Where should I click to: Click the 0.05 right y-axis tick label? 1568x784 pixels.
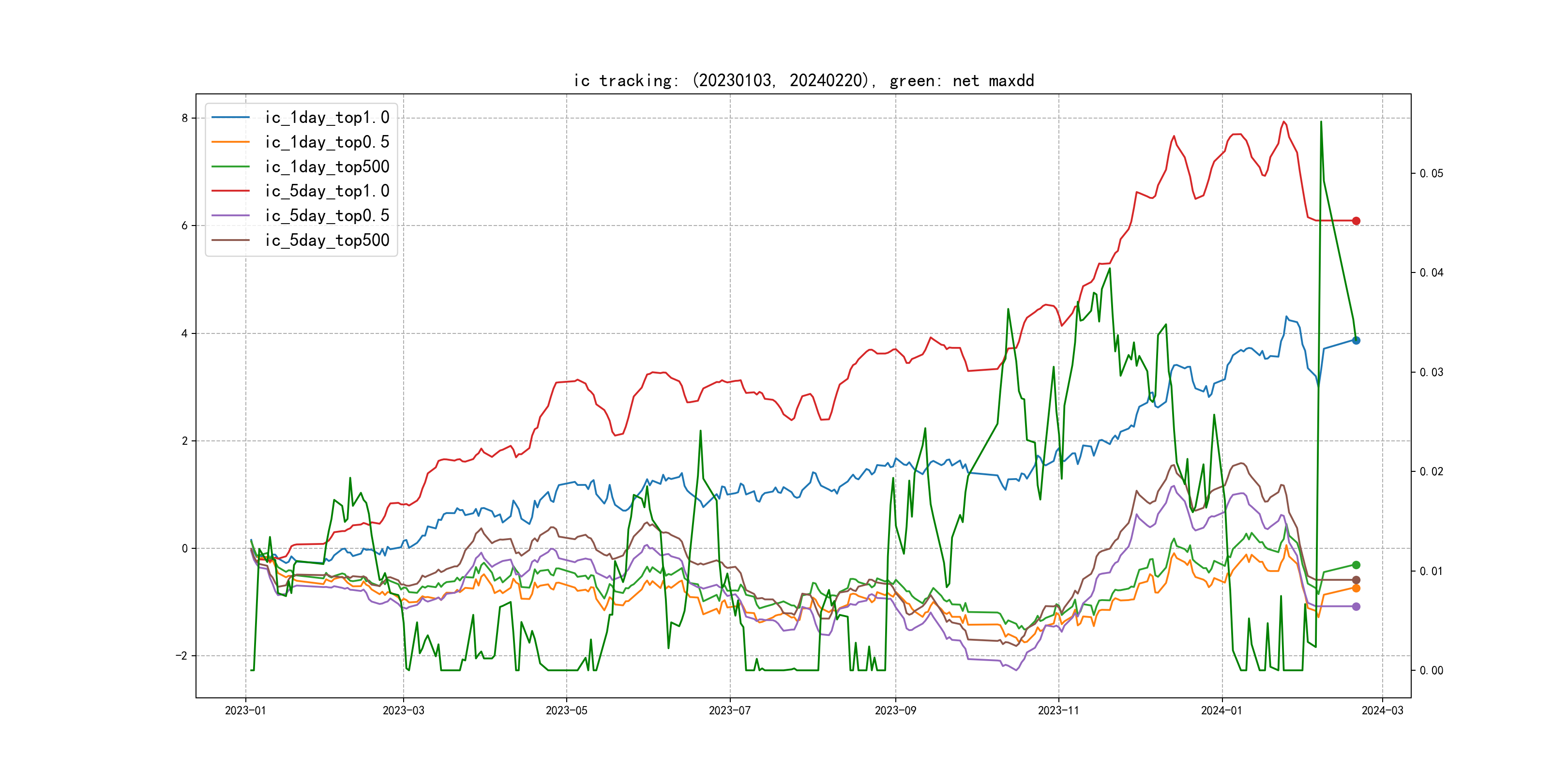1431,173
